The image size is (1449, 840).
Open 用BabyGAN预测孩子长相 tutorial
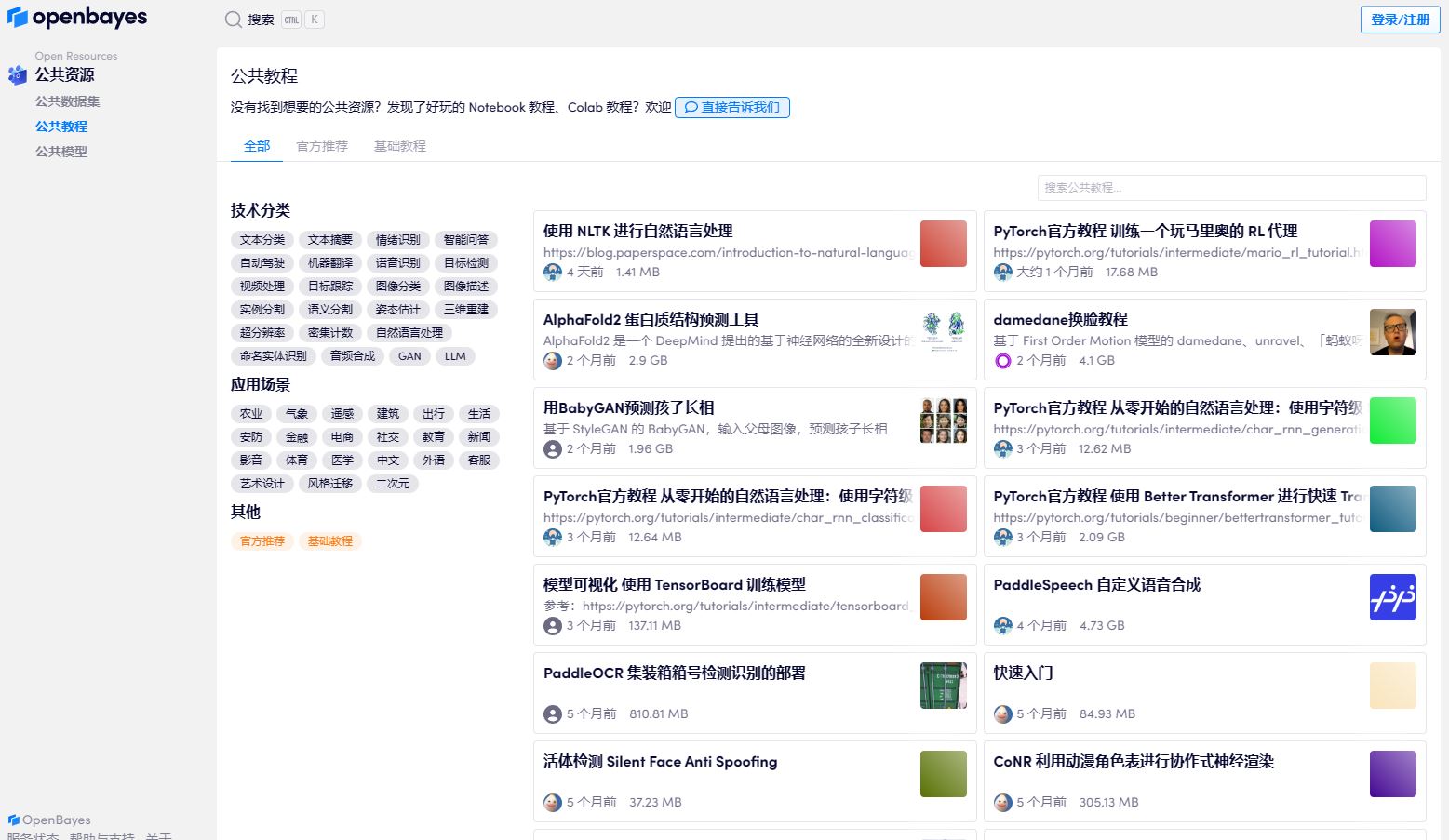629,407
